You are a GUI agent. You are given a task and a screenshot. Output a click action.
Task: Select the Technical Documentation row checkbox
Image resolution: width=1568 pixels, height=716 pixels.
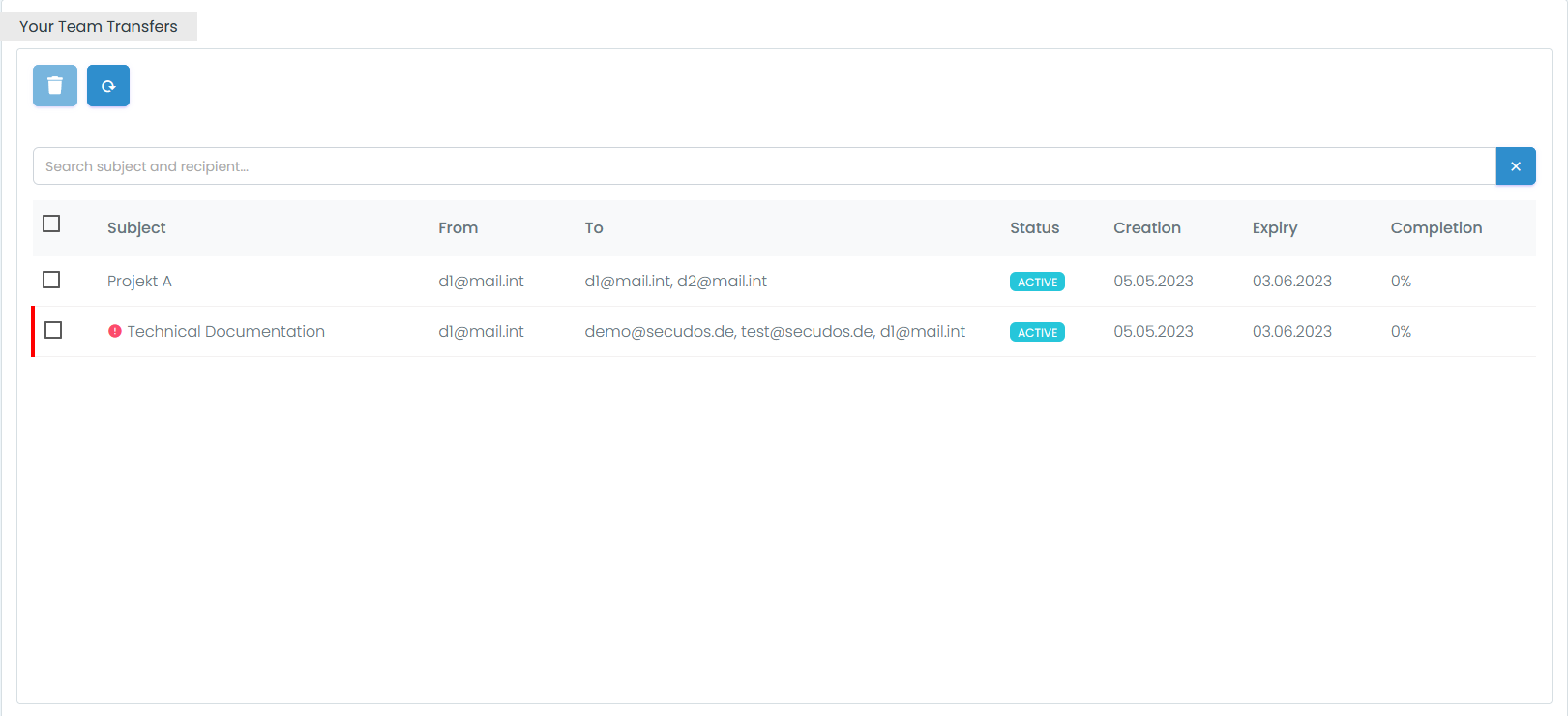click(x=53, y=331)
